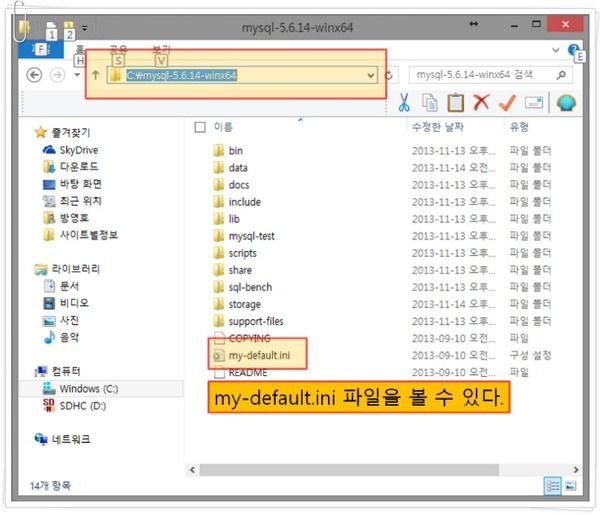600x515 pixels.
Task: Click the mysql-5.6.14-winx64 검색 box
Action: click(490, 75)
